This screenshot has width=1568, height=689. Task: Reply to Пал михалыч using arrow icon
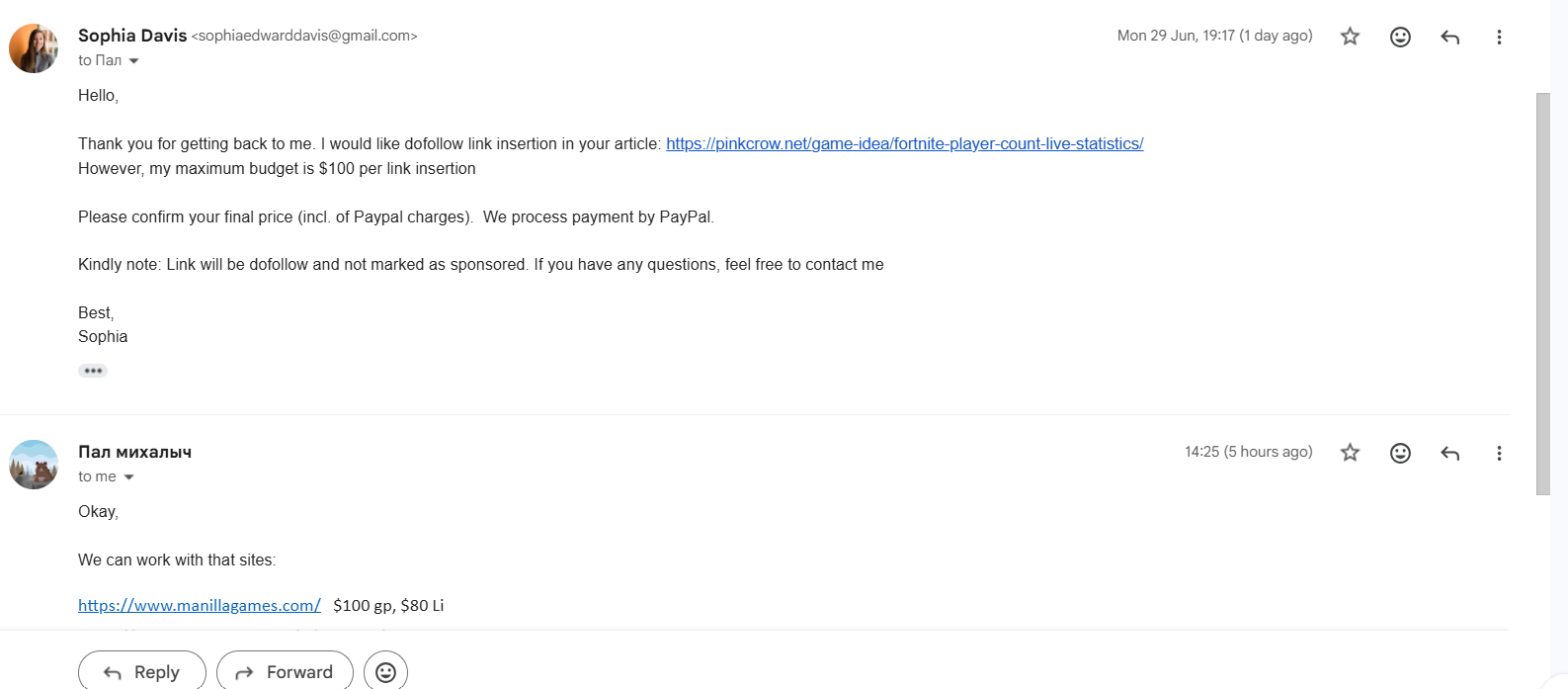pos(1449,453)
